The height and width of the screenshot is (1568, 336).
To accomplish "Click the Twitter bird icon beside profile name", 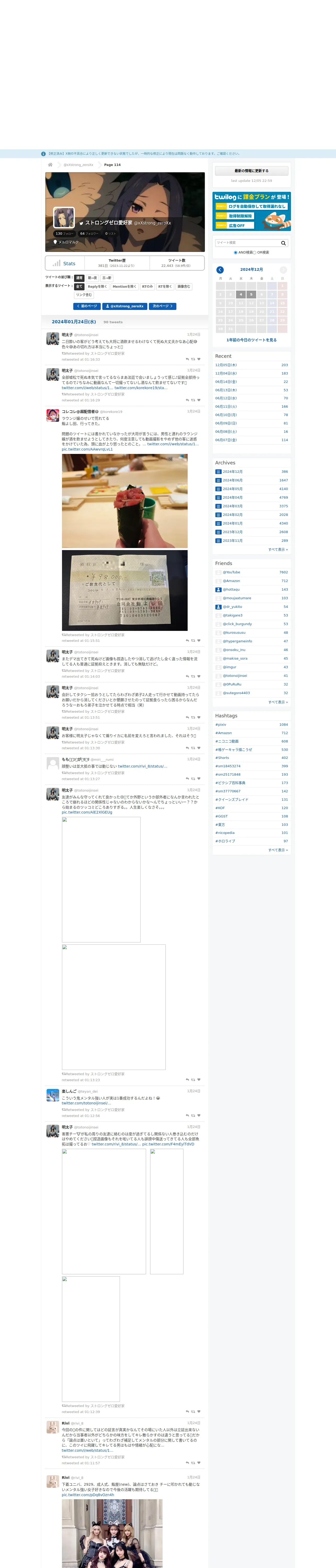I will coord(81,223).
